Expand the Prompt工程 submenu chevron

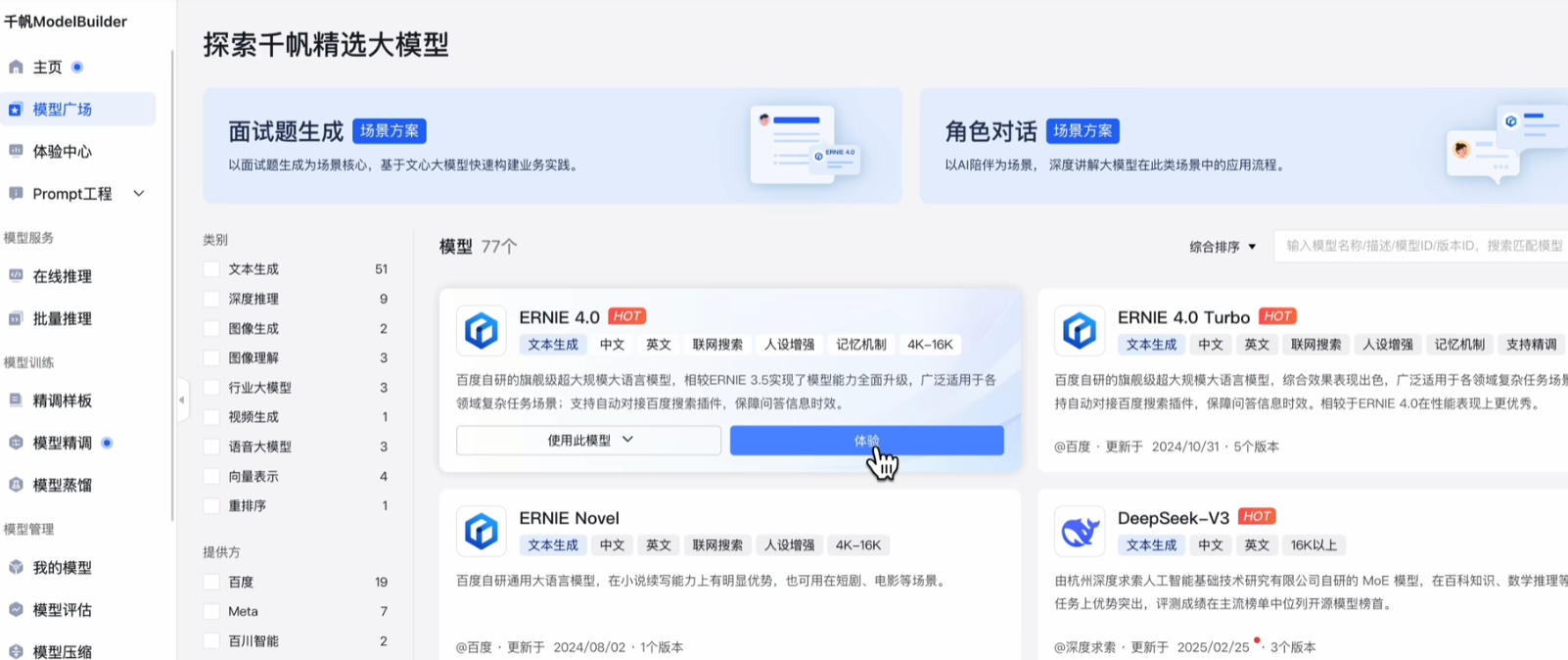139,194
